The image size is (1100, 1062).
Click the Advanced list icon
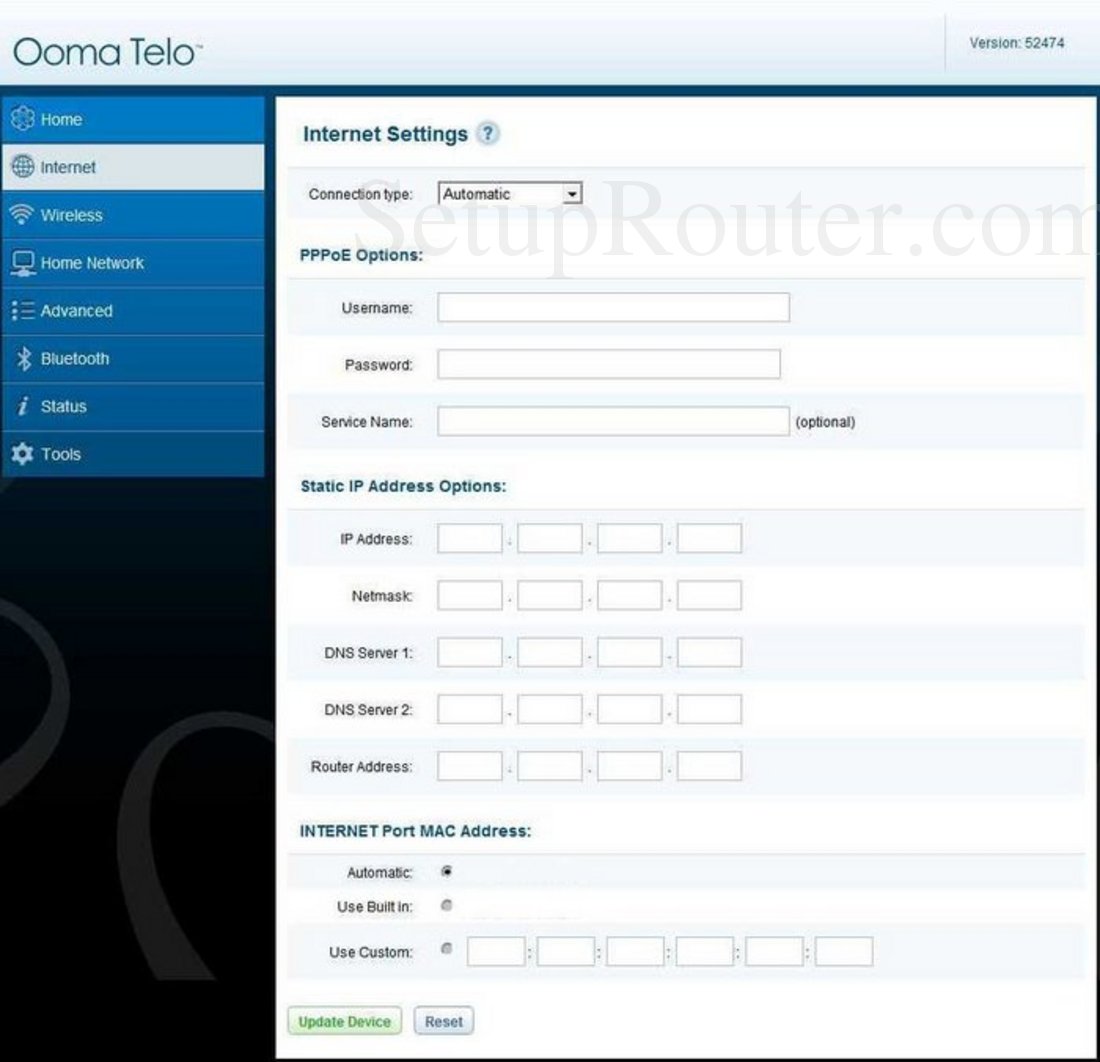pyautogui.click(x=22, y=311)
